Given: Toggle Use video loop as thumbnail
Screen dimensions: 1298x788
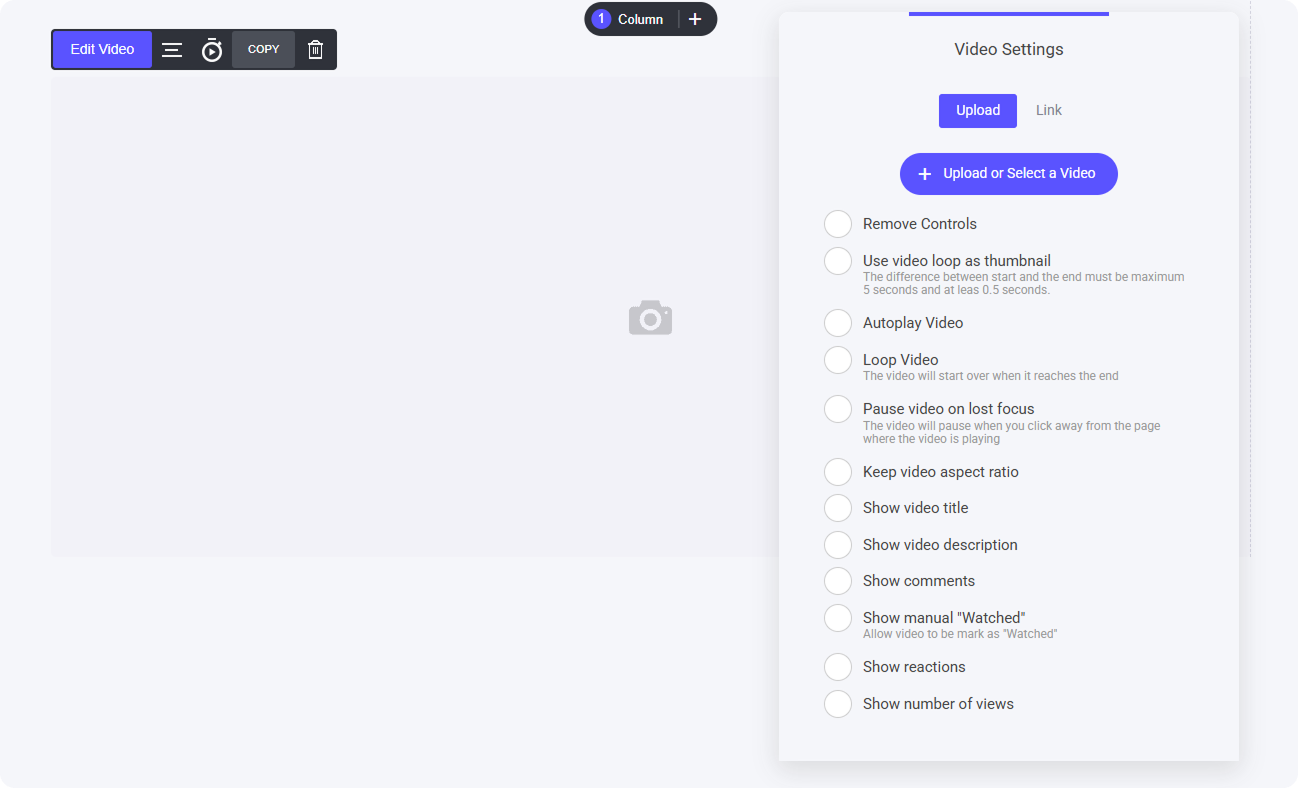Looking at the screenshot, I should click(838, 261).
